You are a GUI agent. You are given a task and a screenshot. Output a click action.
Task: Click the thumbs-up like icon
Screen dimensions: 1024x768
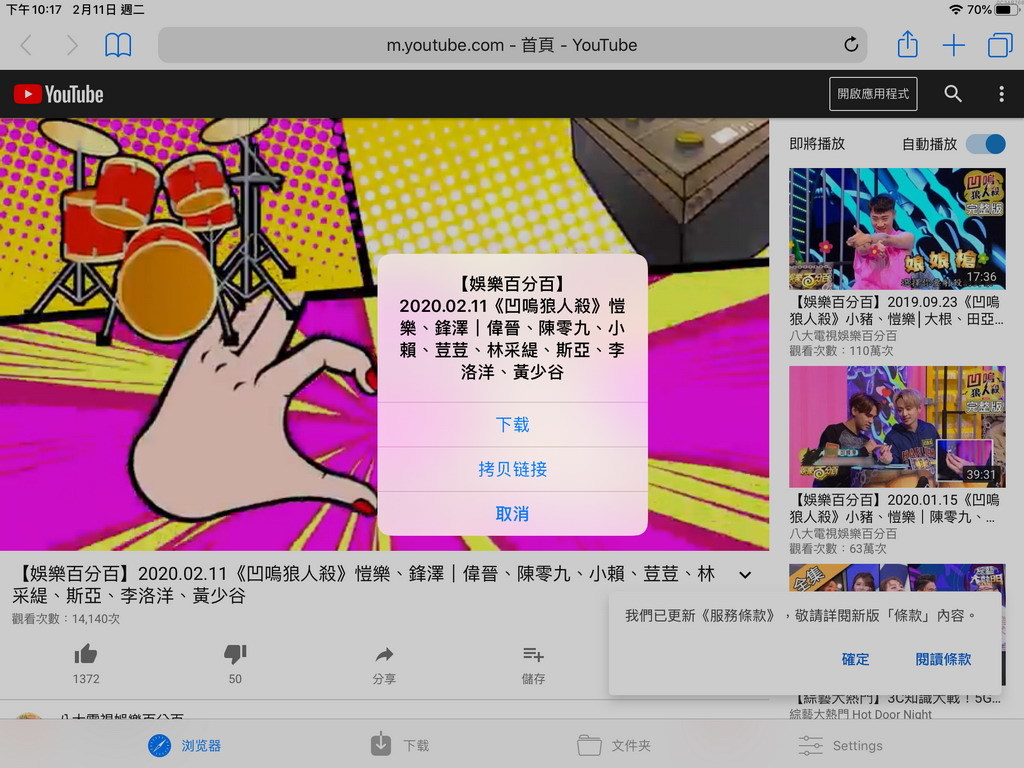(86, 655)
